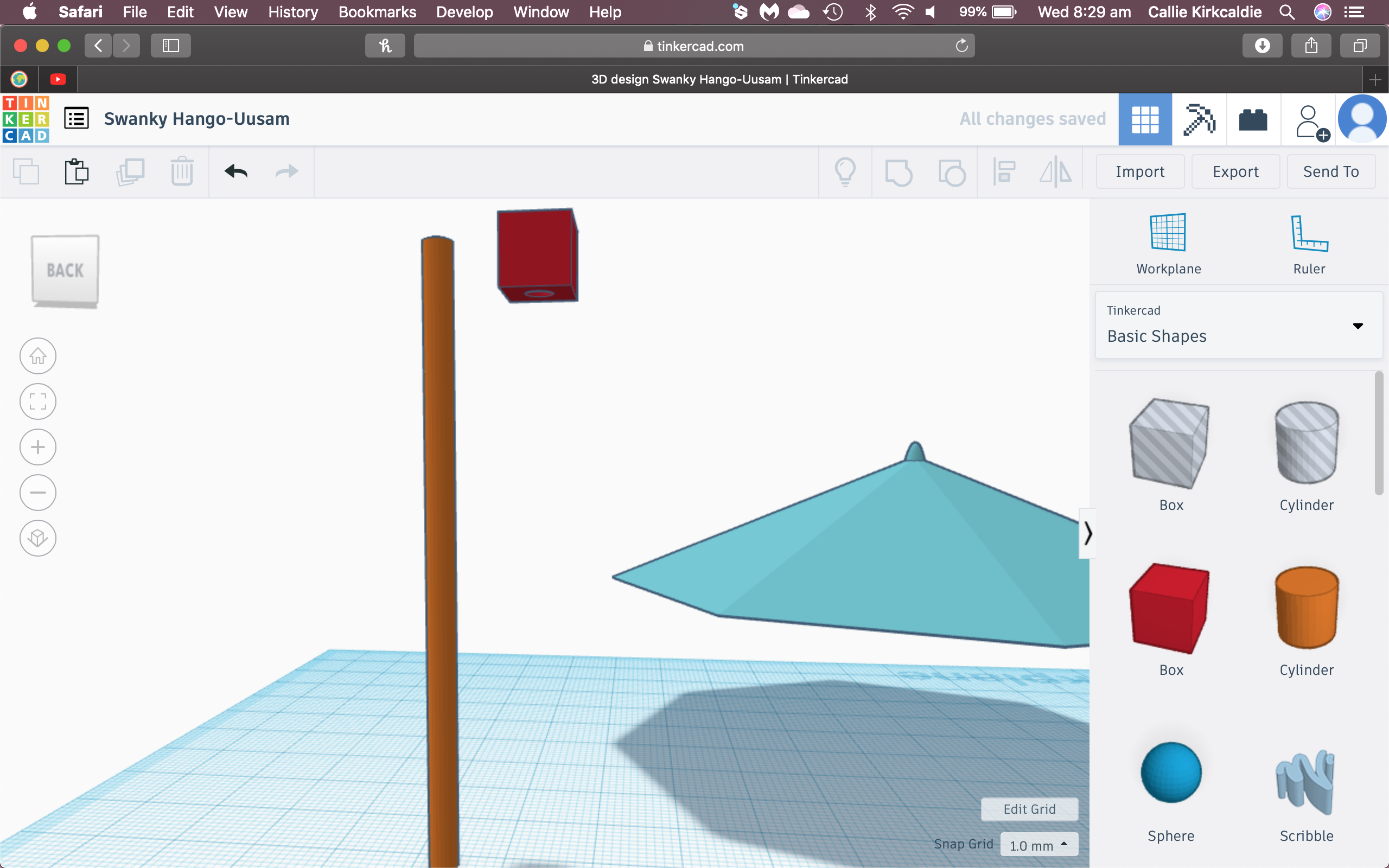Click the Tinkercad logo
Screen dimensions: 1389x868
[26, 119]
